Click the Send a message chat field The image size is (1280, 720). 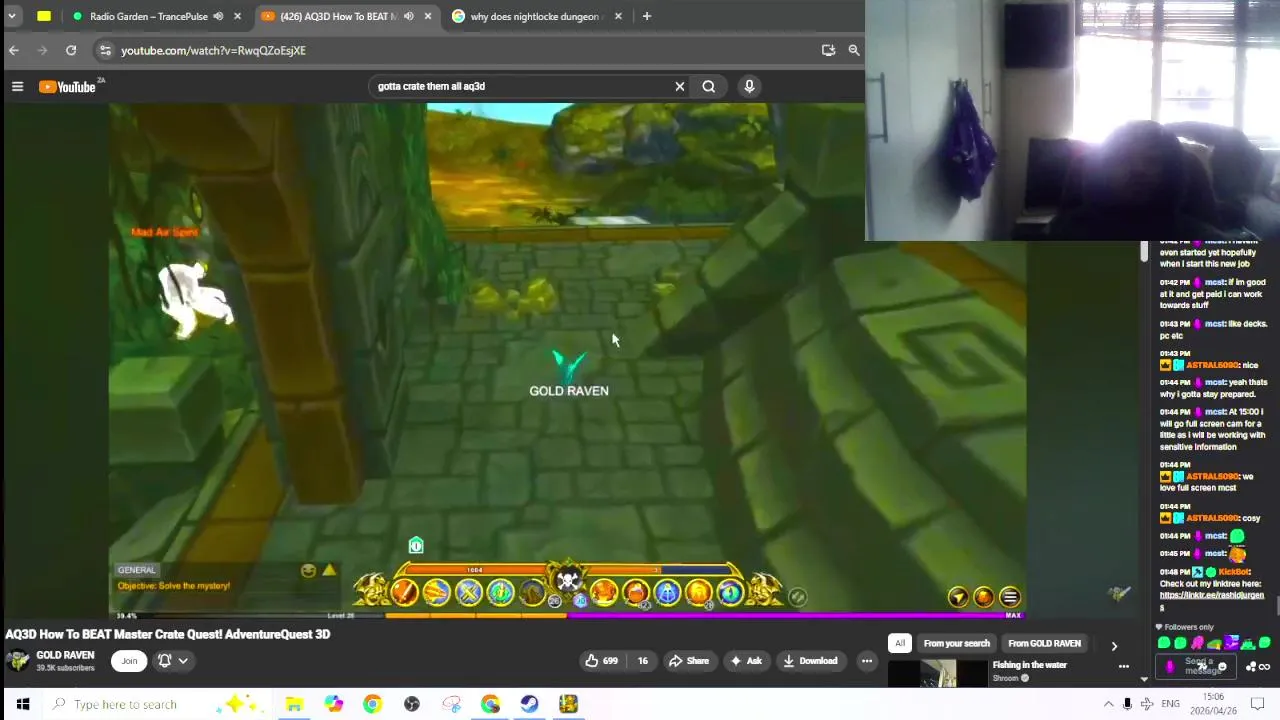click(1198, 666)
